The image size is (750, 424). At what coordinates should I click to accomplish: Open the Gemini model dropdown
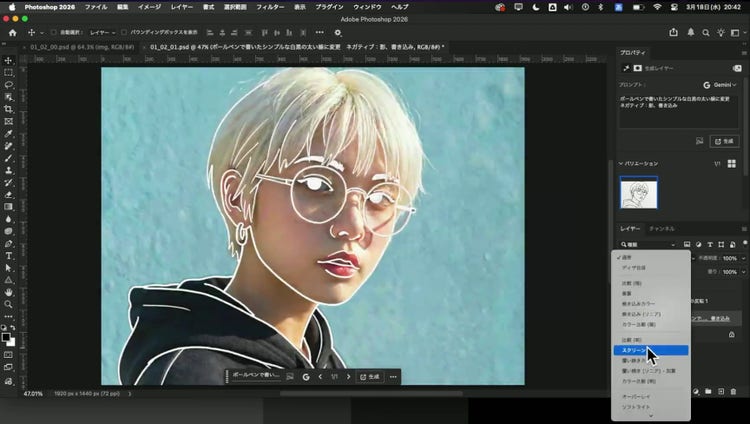[x=724, y=85]
